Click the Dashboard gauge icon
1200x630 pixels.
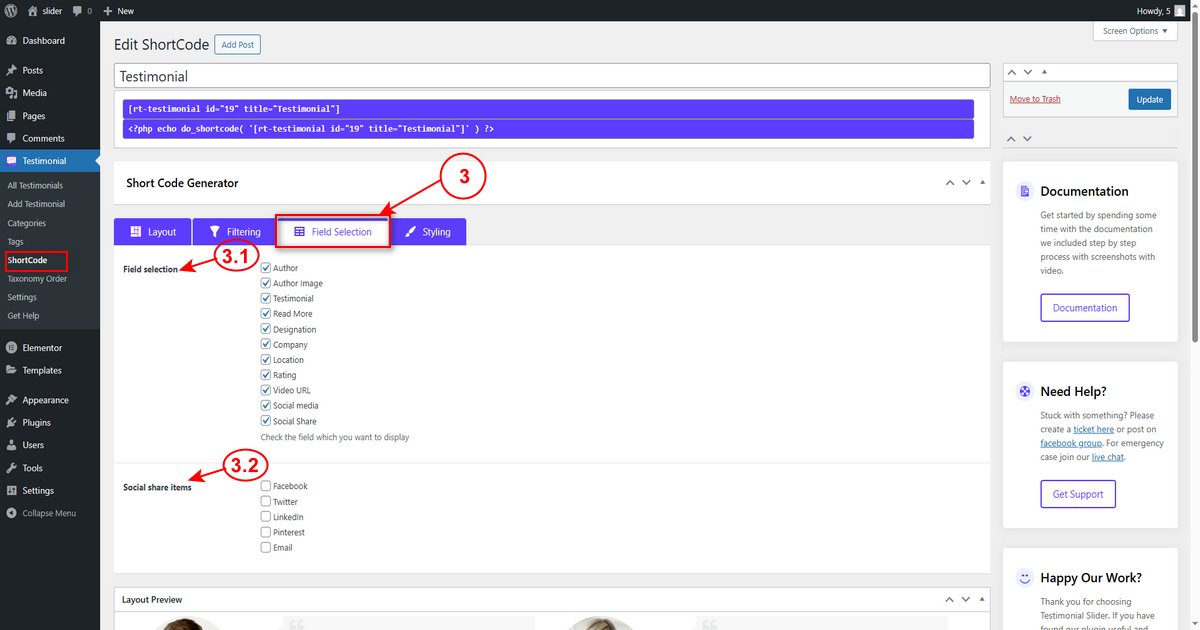[x=11, y=41]
